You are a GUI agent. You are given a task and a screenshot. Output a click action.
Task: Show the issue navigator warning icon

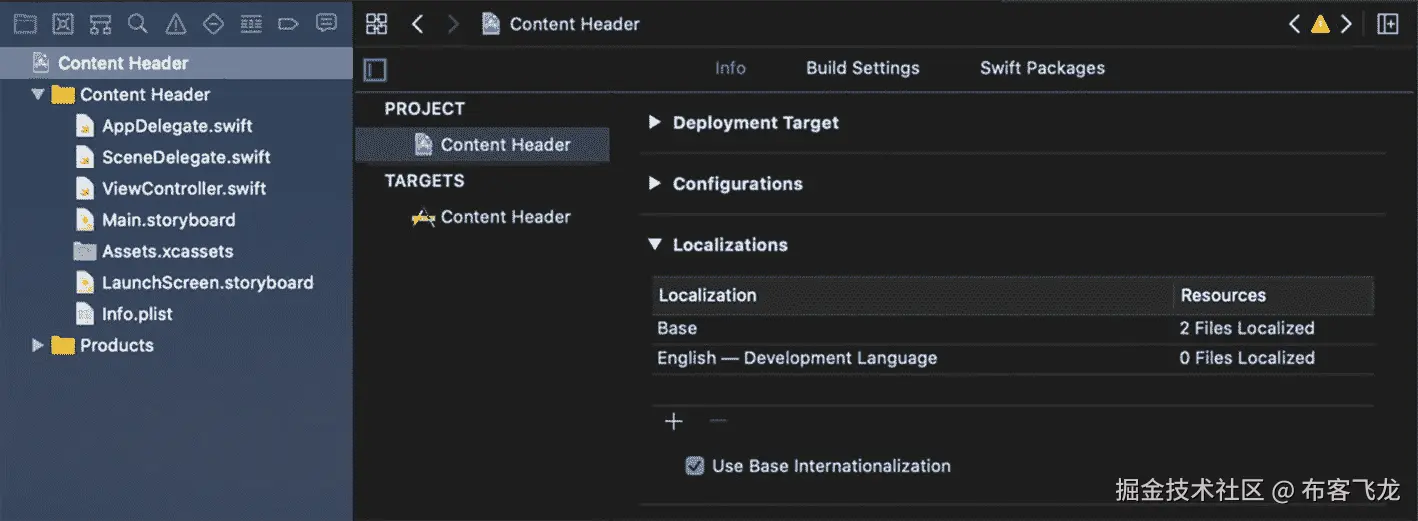(x=176, y=24)
